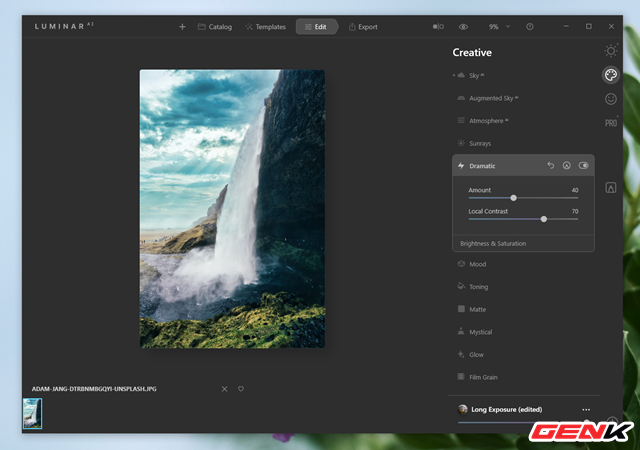Expand Brightness & Saturation section
Image resolution: width=640 pixels, height=450 pixels.
point(523,243)
